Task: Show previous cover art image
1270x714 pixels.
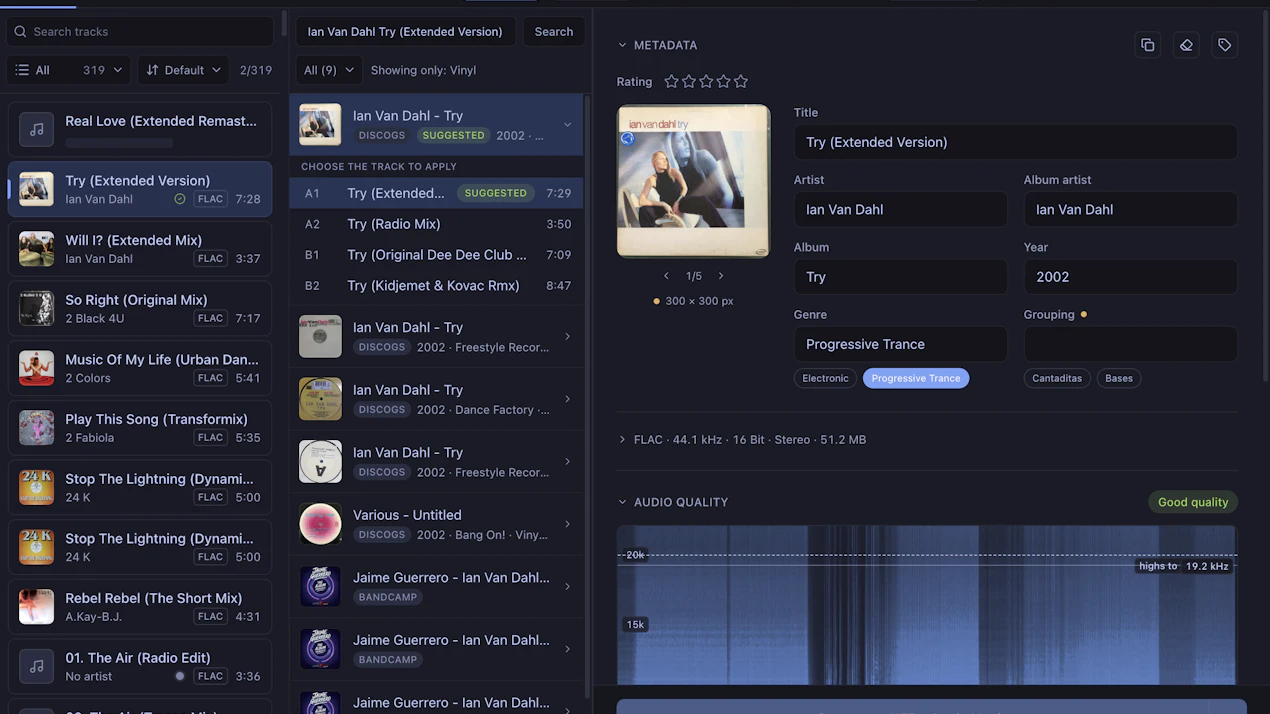Action: (x=667, y=276)
